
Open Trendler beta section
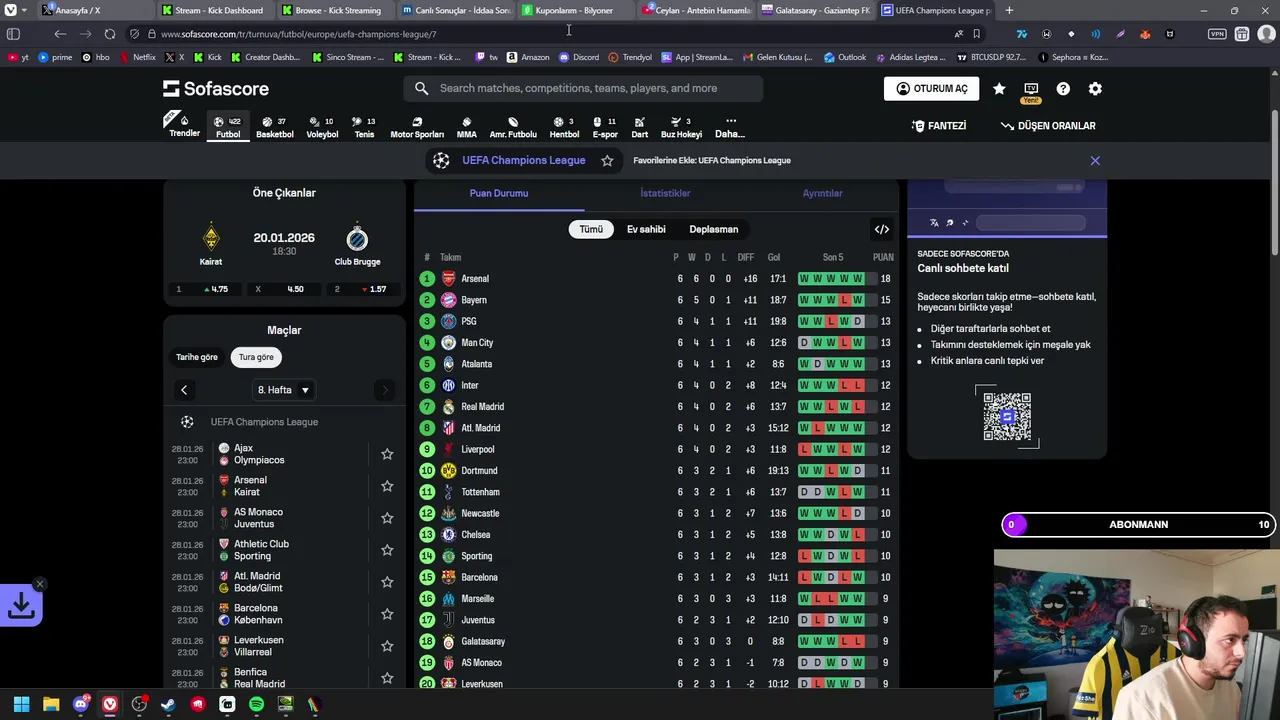click(x=184, y=125)
